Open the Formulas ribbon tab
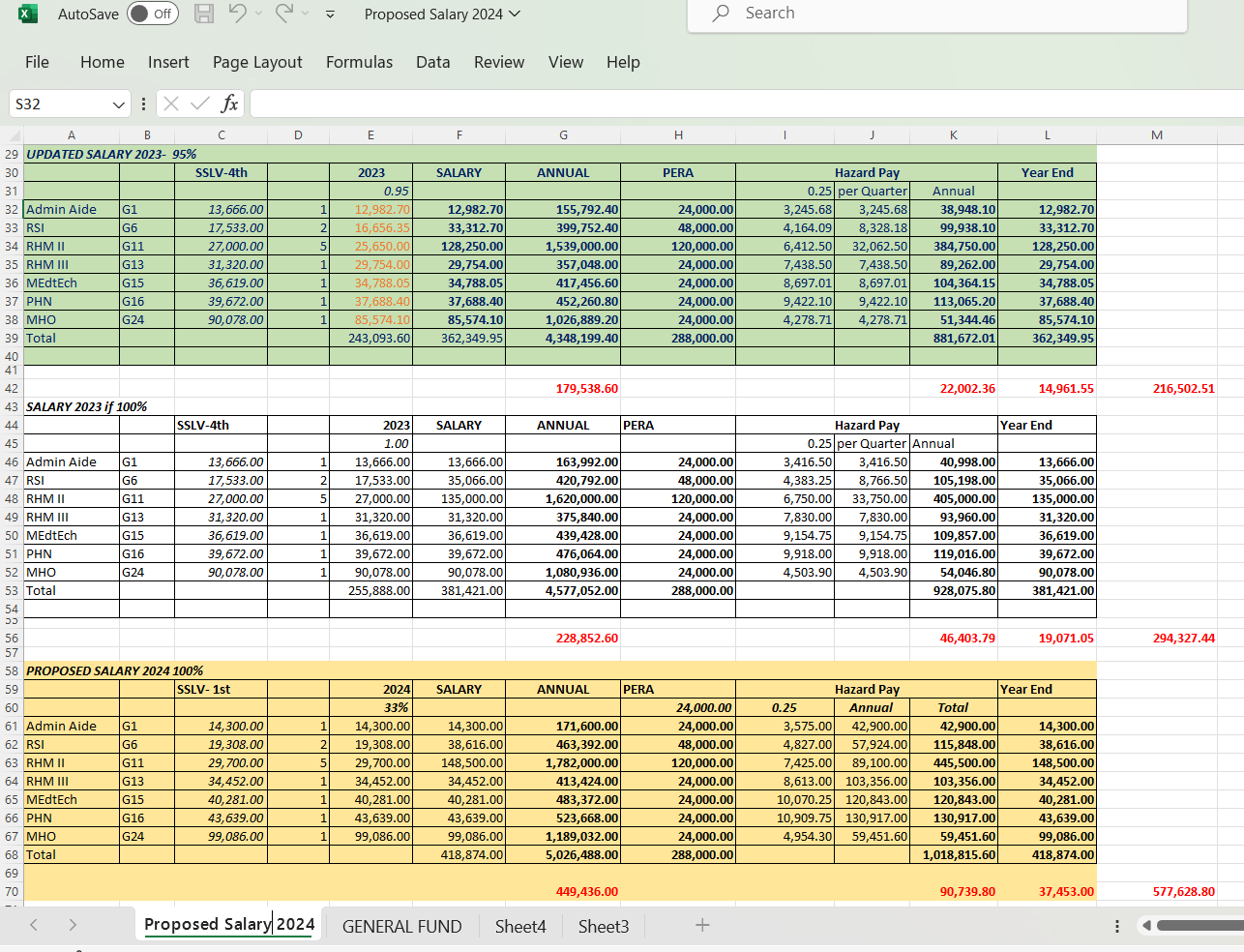Image resolution: width=1244 pixels, height=952 pixels. [359, 62]
